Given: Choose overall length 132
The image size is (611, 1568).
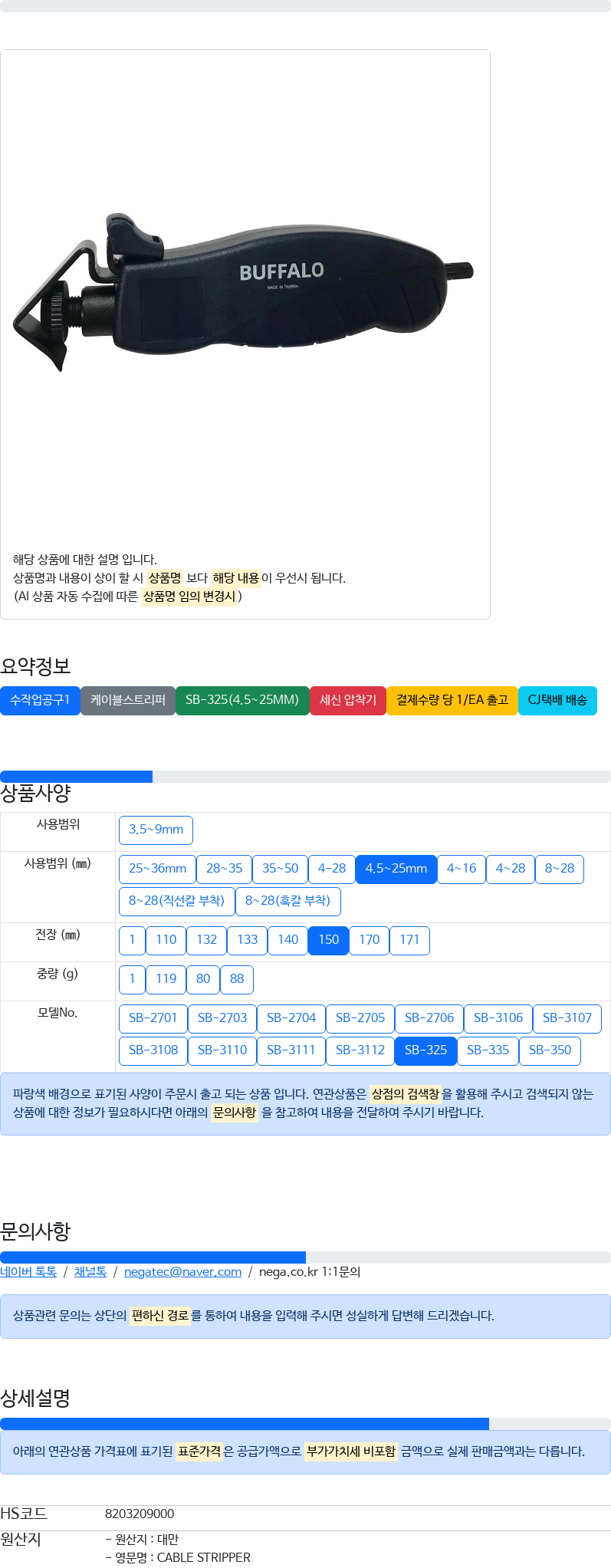Looking at the screenshot, I should [x=207, y=940].
